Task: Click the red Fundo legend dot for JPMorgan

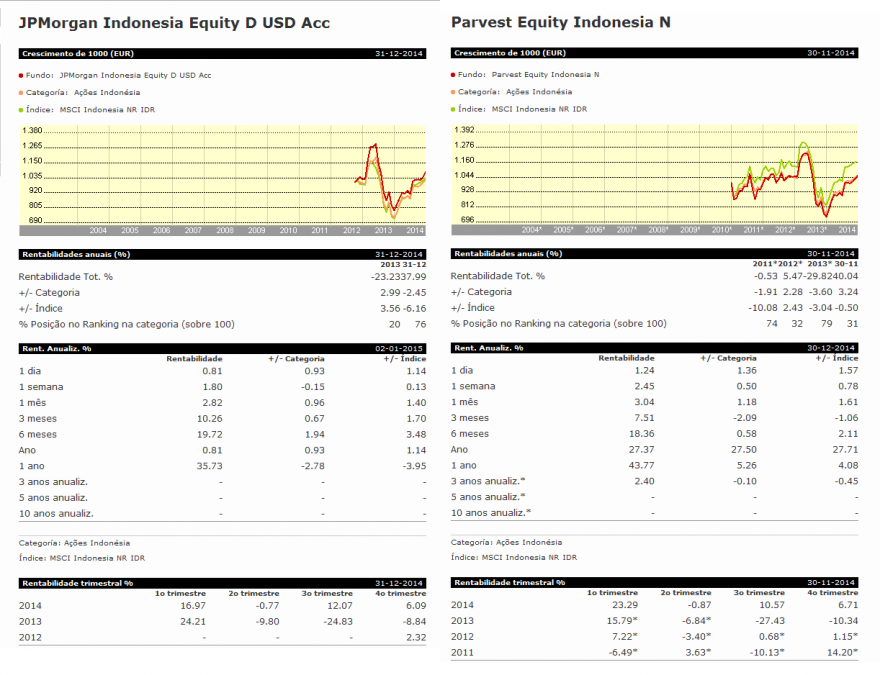Action: pyautogui.click(x=21, y=75)
